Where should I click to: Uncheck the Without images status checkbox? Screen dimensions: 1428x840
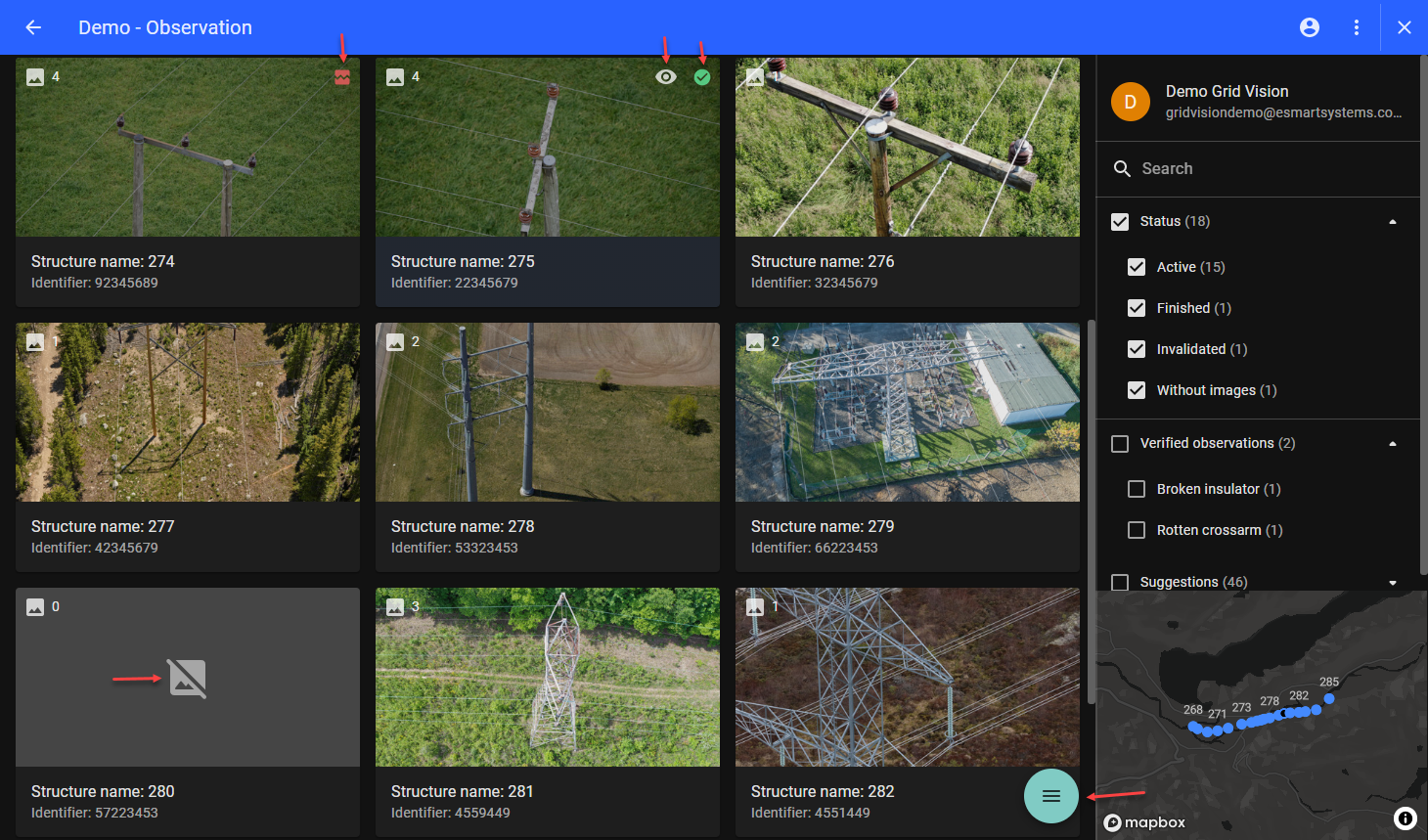pyautogui.click(x=1137, y=390)
